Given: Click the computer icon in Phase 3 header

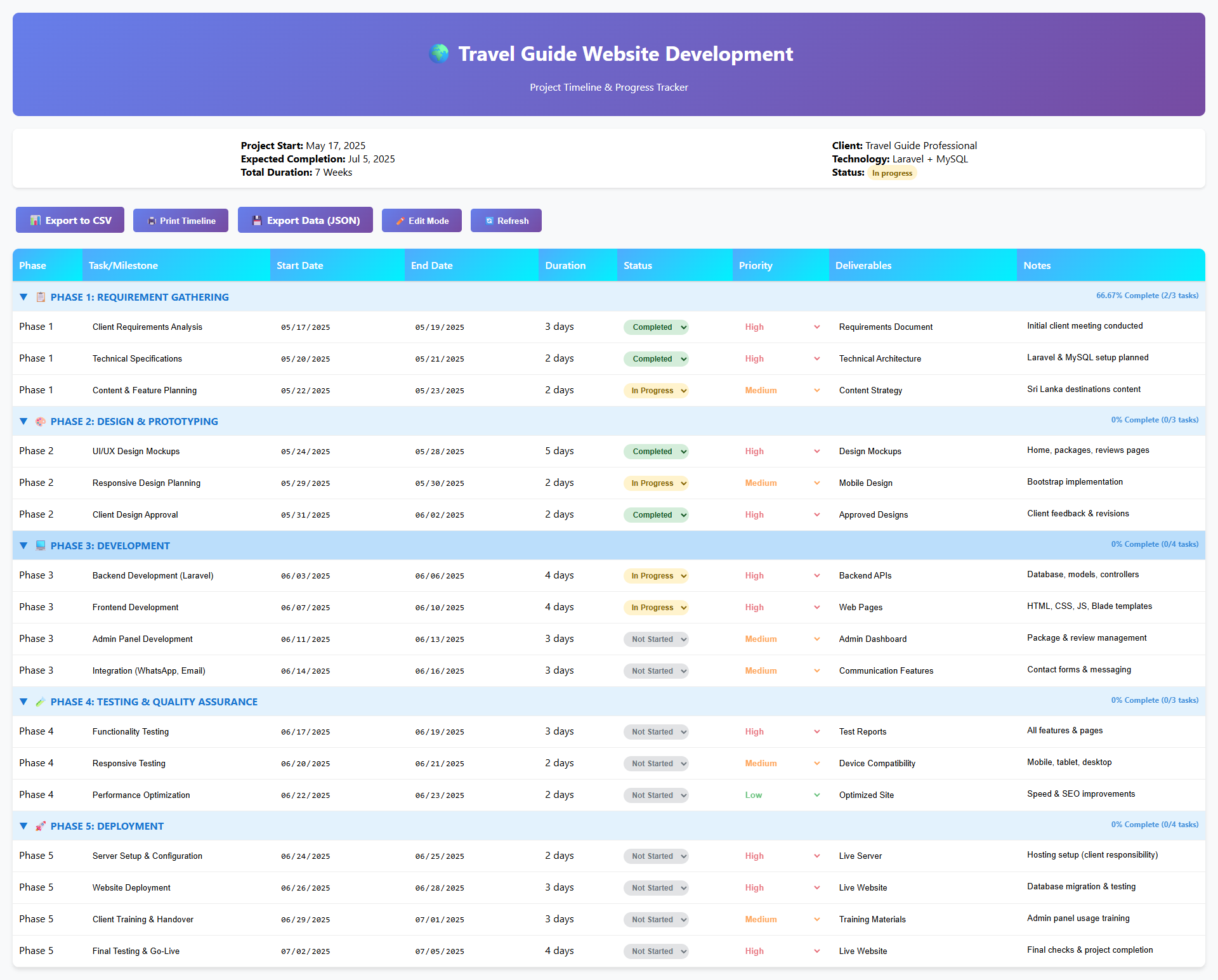Looking at the screenshot, I should [41, 546].
